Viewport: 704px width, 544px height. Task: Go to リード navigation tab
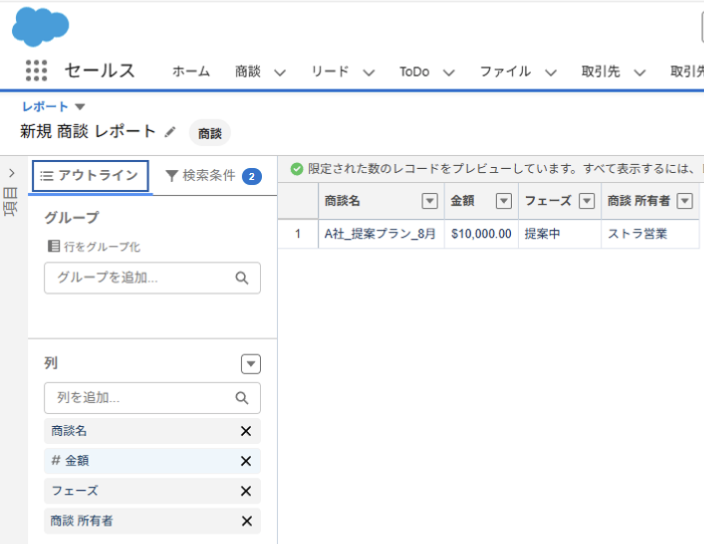click(330, 71)
